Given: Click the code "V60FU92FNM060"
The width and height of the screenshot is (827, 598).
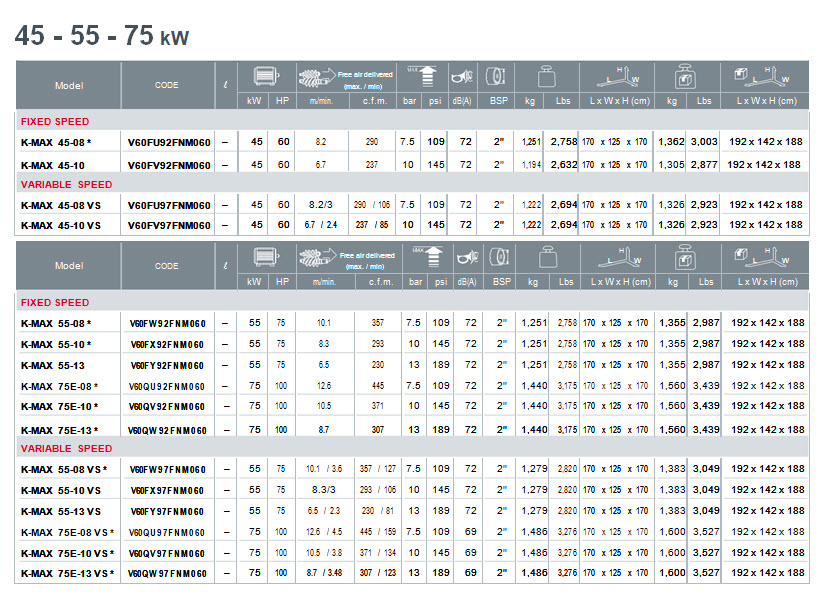Looking at the screenshot, I should pos(169,142).
